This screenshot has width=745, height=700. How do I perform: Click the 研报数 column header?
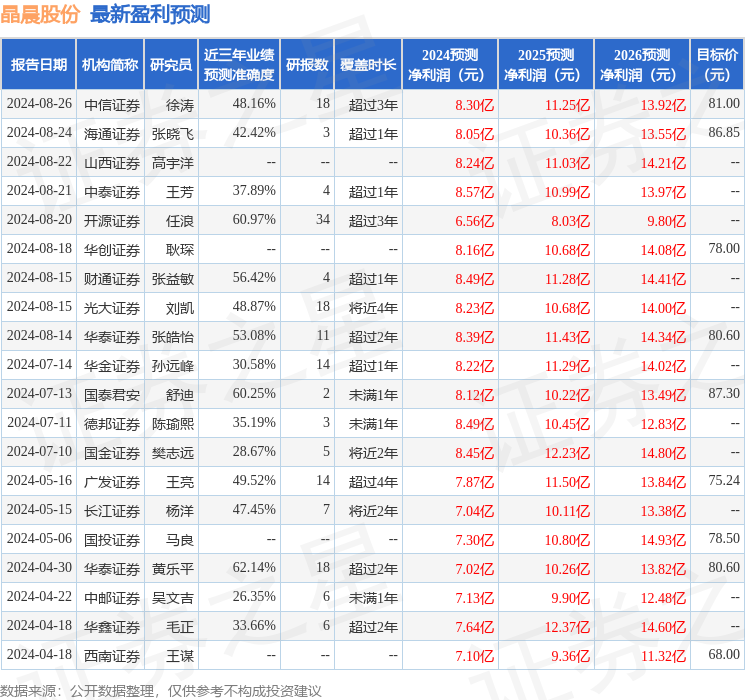pyautogui.click(x=307, y=65)
